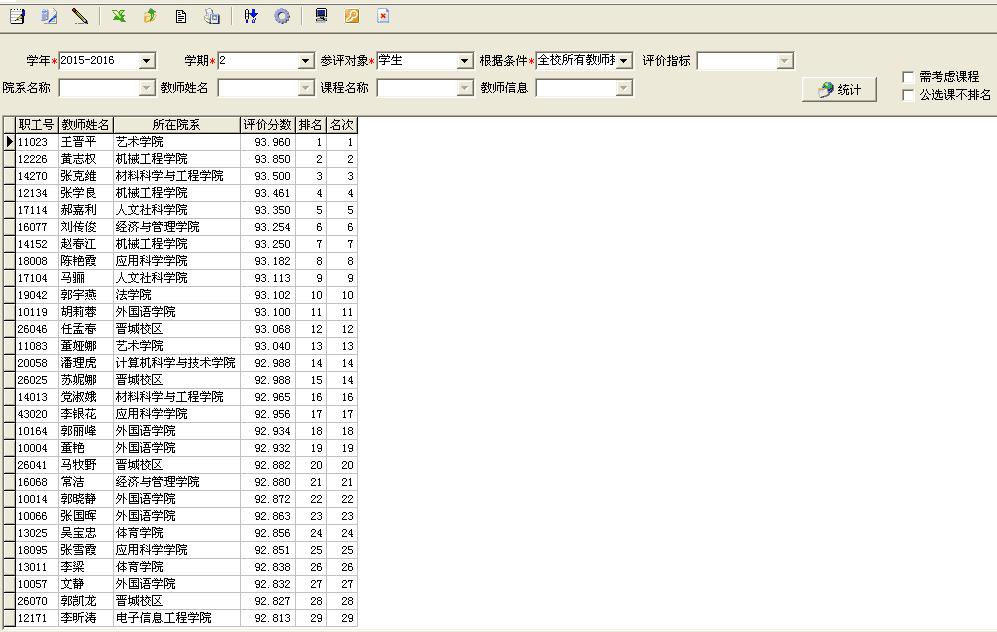Screen dimensions: 997x632
Task: Click the print preview icon
Action: 212,16
